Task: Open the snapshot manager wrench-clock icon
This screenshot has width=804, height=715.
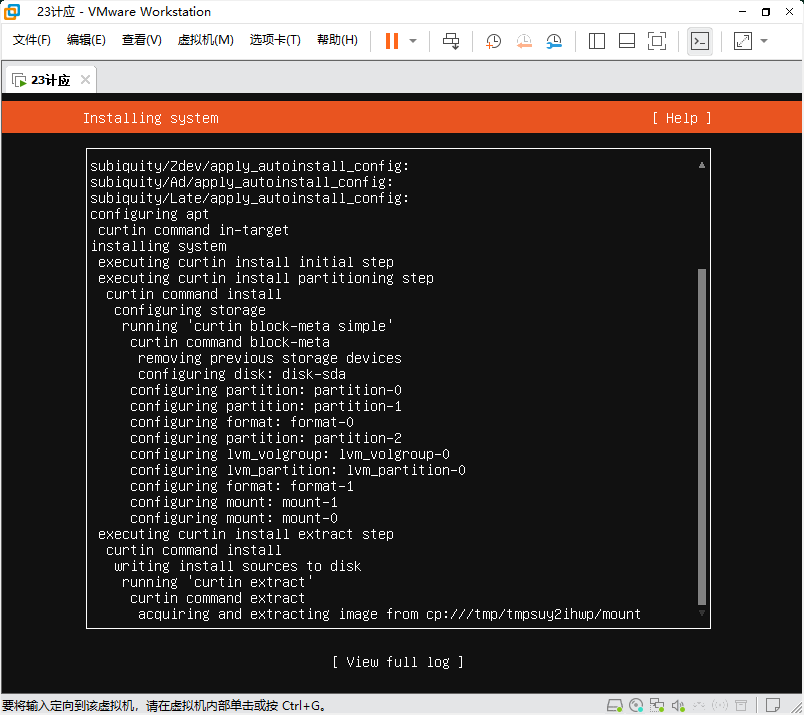Action: [554, 41]
